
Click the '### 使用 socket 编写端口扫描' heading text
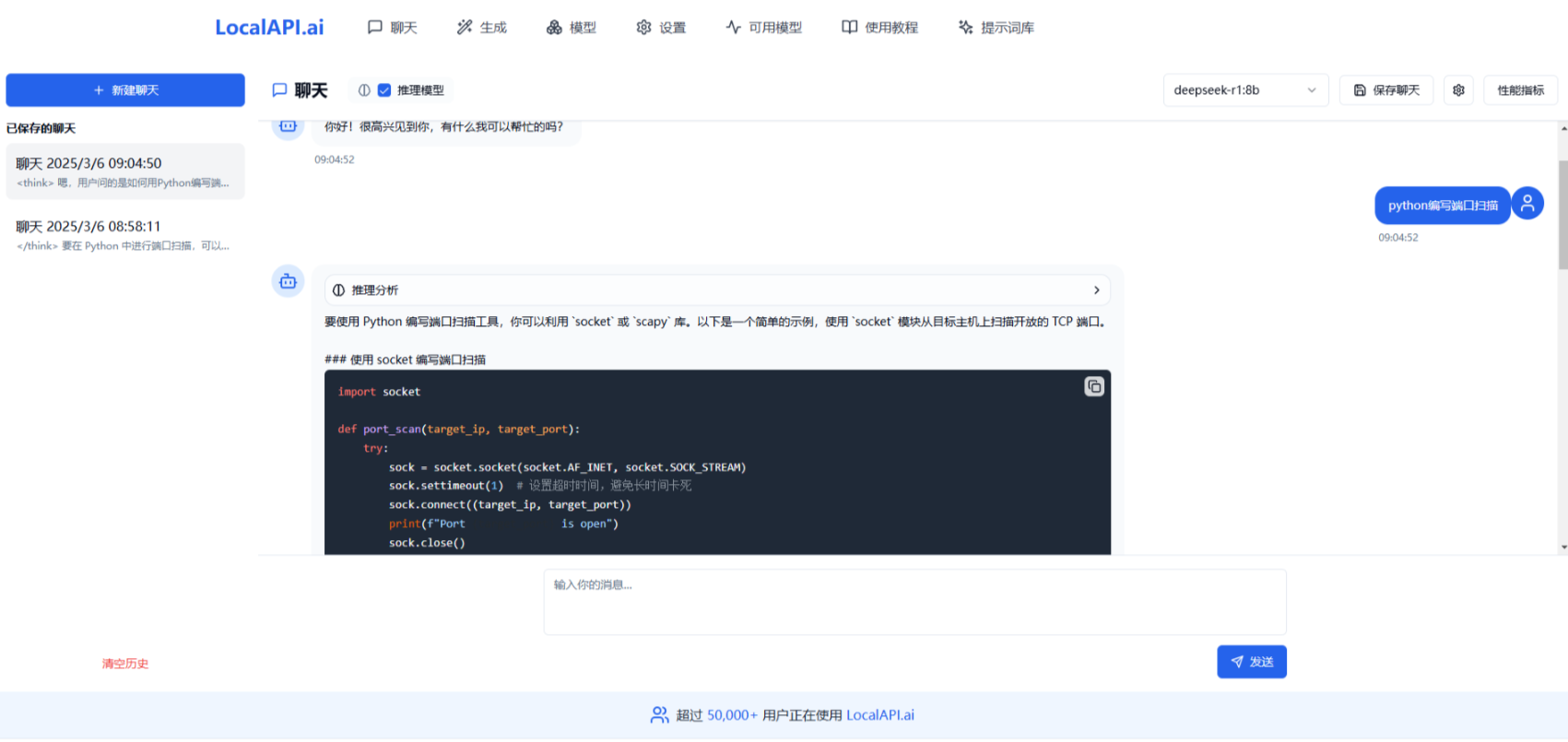point(405,359)
